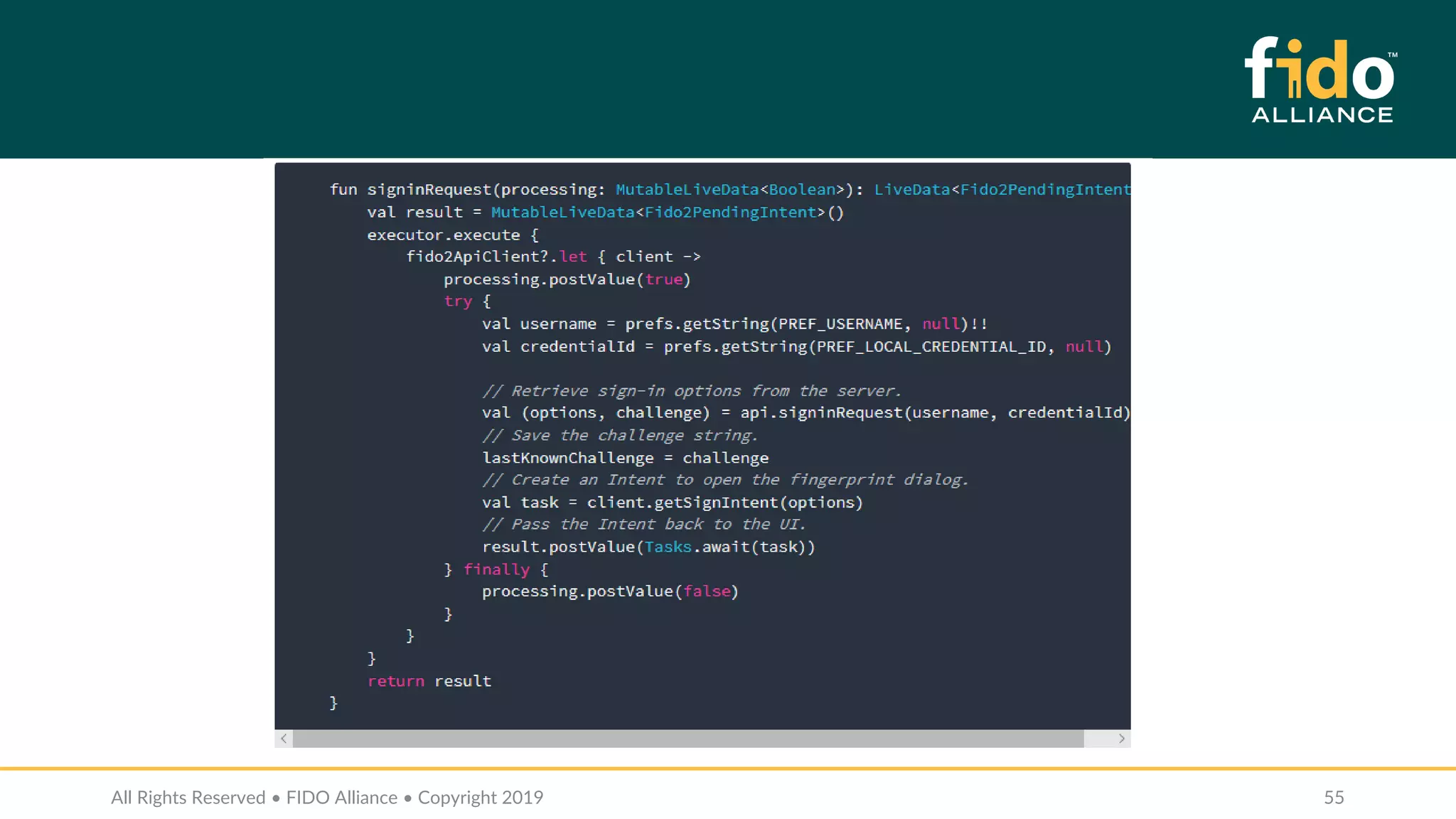Click the 'Copyright 2019' footer text
This screenshot has width=1456, height=819.
point(480,797)
